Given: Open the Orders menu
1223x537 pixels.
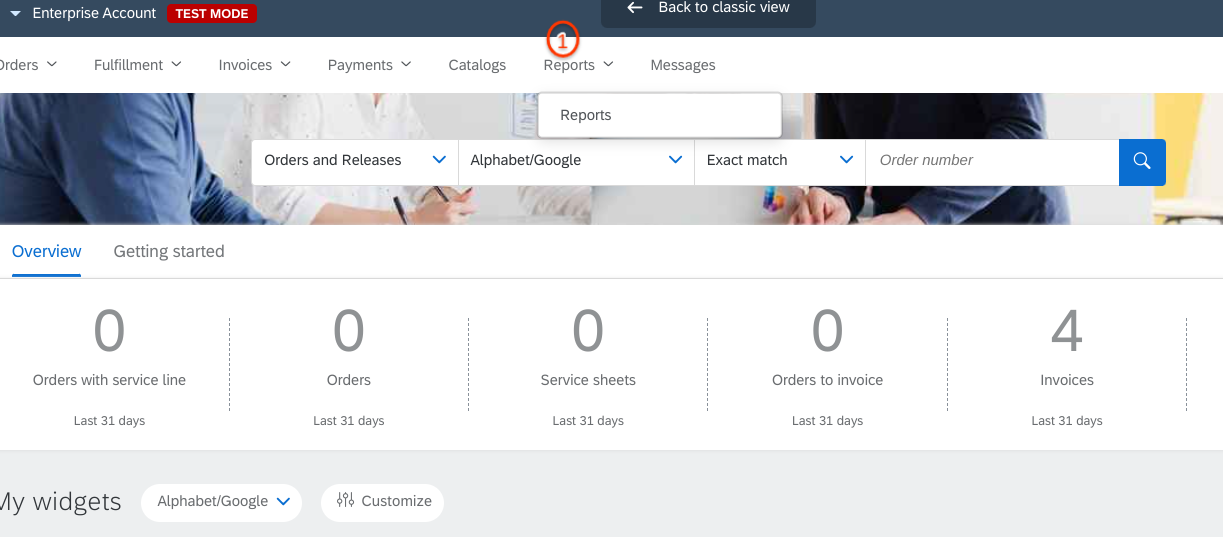Looking at the screenshot, I should 27,65.
